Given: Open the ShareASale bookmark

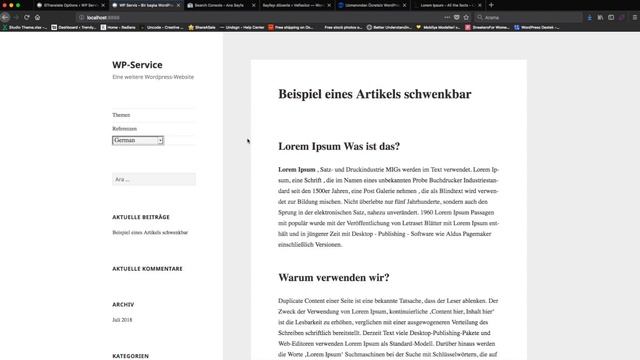Looking at the screenshot, I should click(202, 27).
